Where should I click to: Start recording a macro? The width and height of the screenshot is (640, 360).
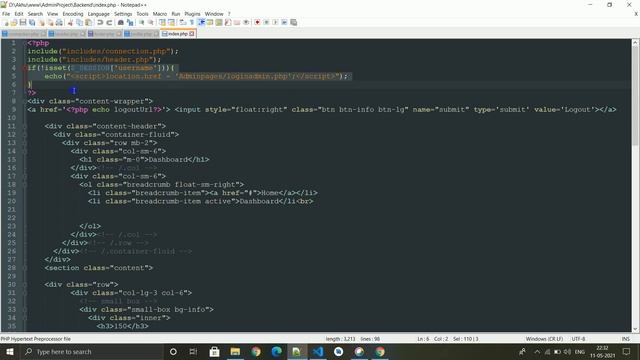point(257,22)
